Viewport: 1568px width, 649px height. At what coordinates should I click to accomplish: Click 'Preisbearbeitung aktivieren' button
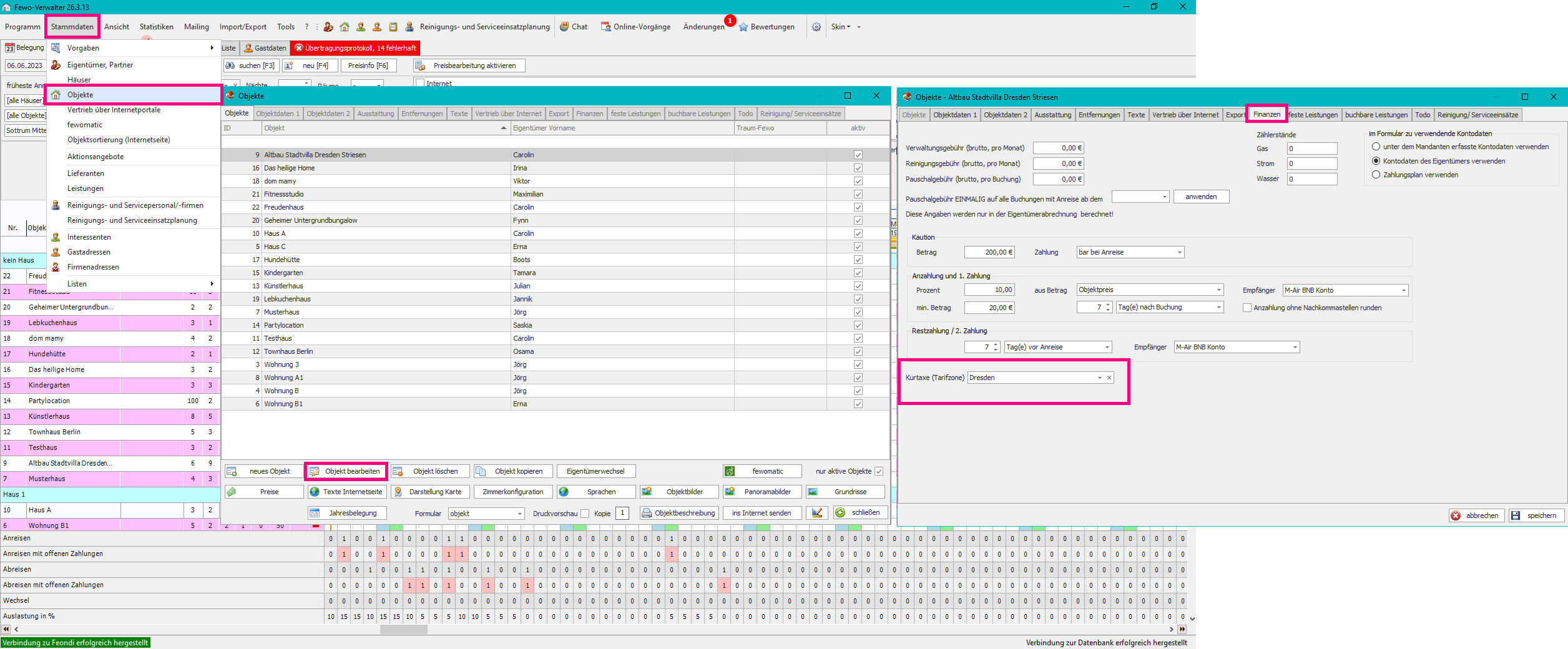pos(469,66)
